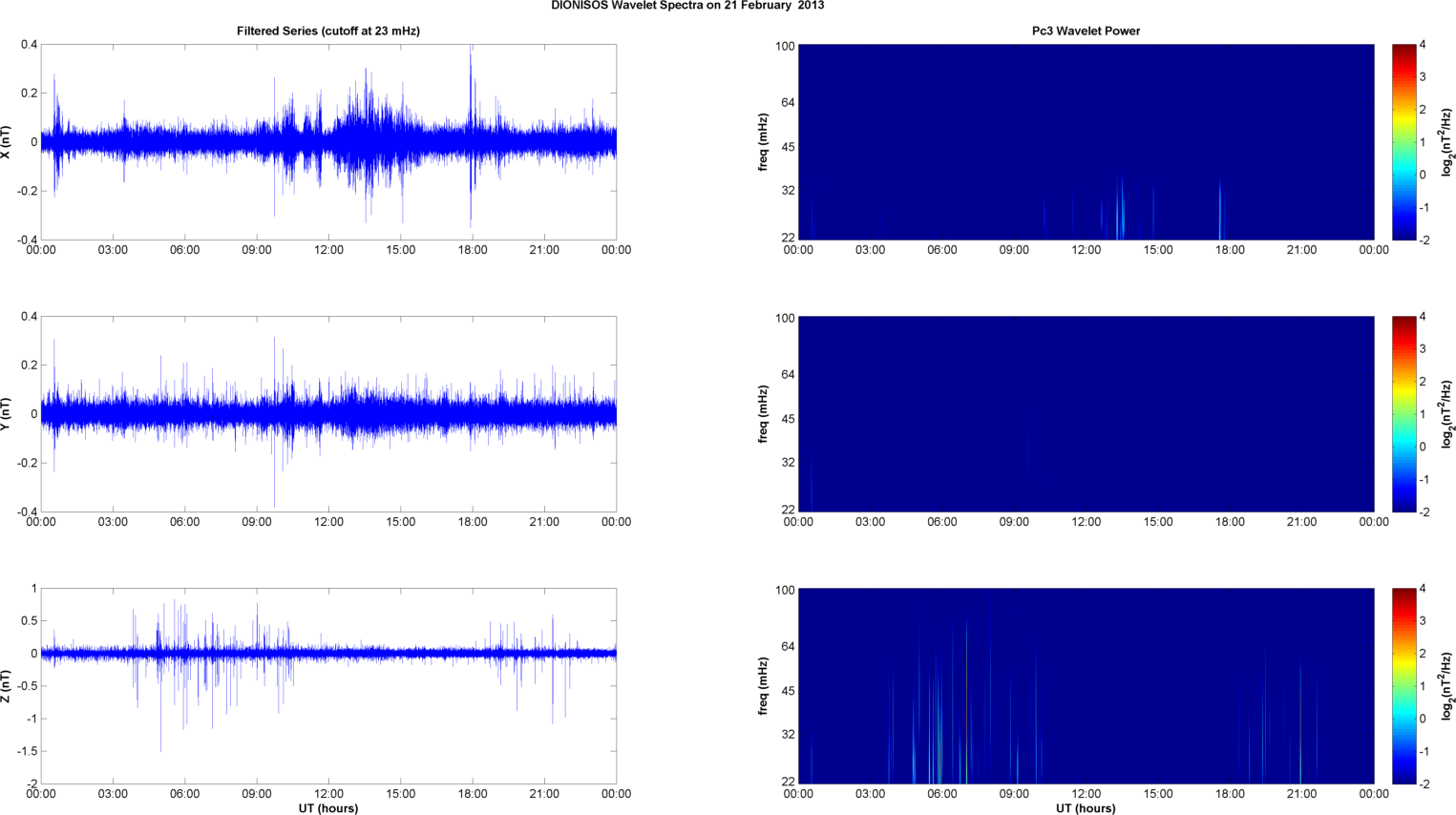
Task: Click the middle Pc3 wavelet spectrogram for Y
Action: [1086, 414]
